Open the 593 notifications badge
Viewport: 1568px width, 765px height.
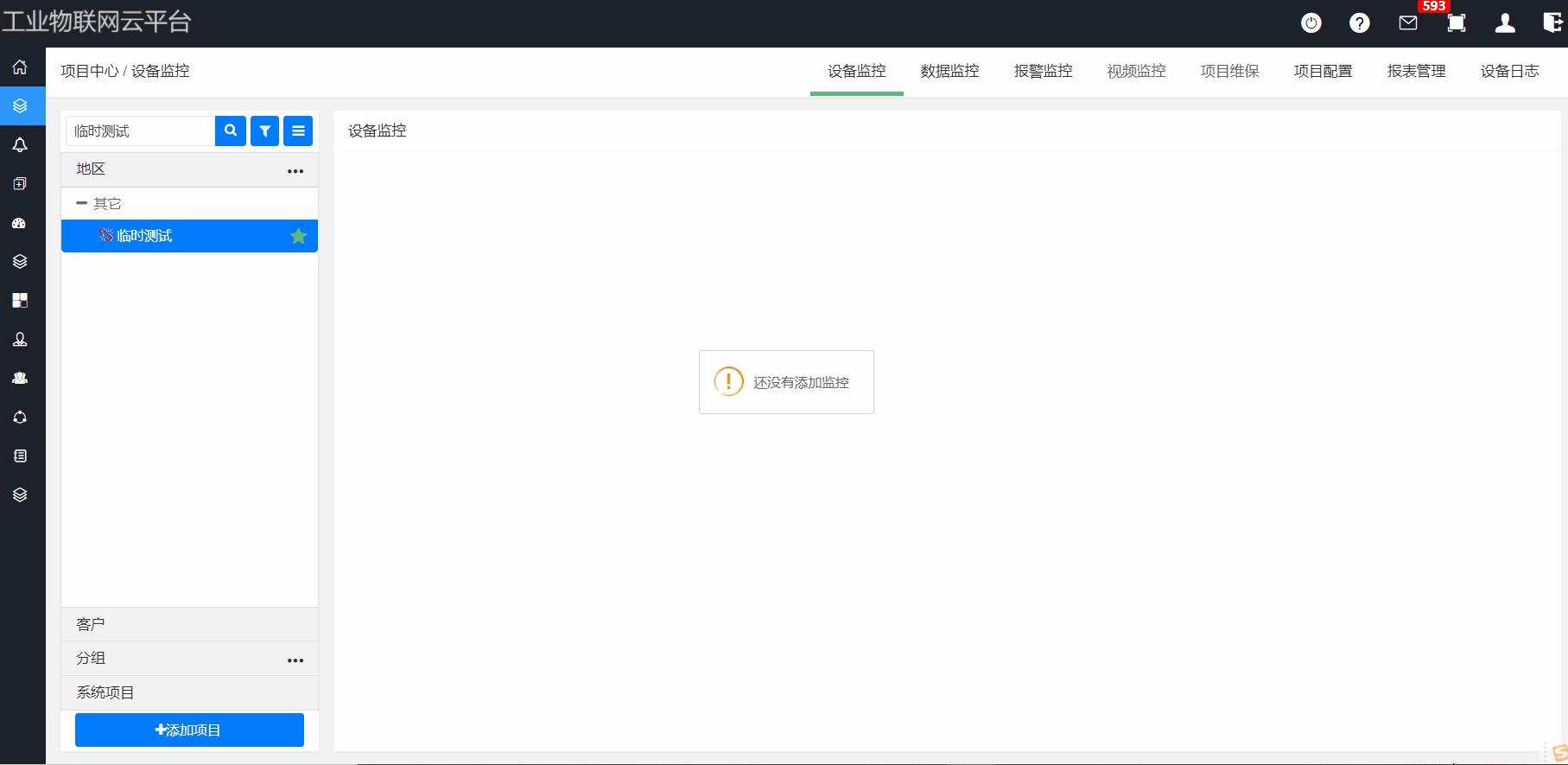click(x=1434, y=6)
